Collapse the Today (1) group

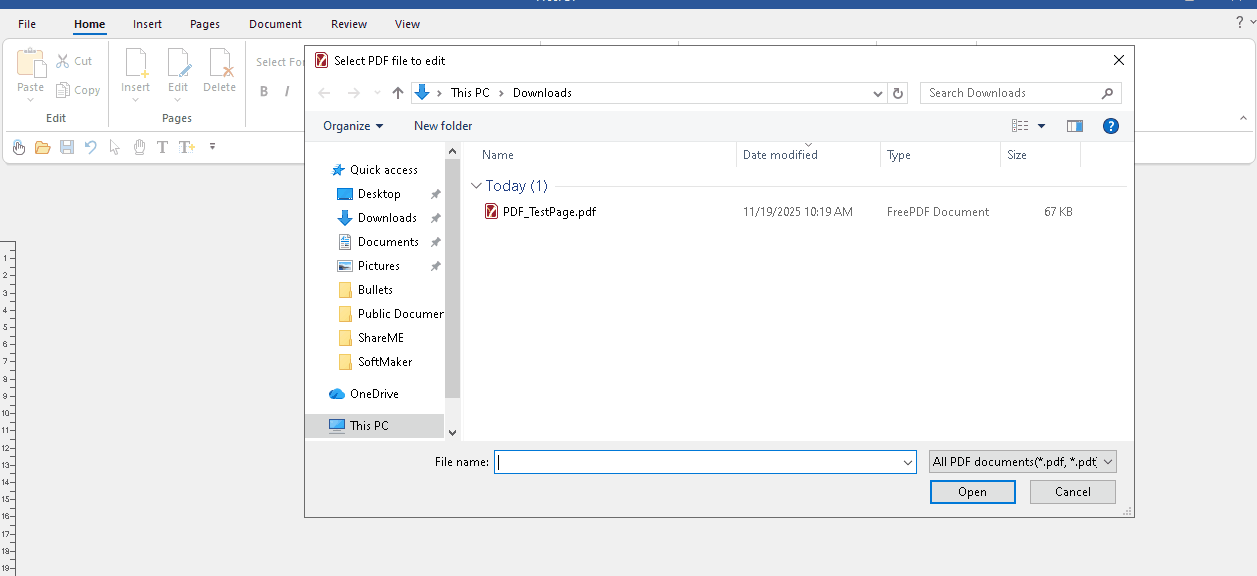click(476, 186)
